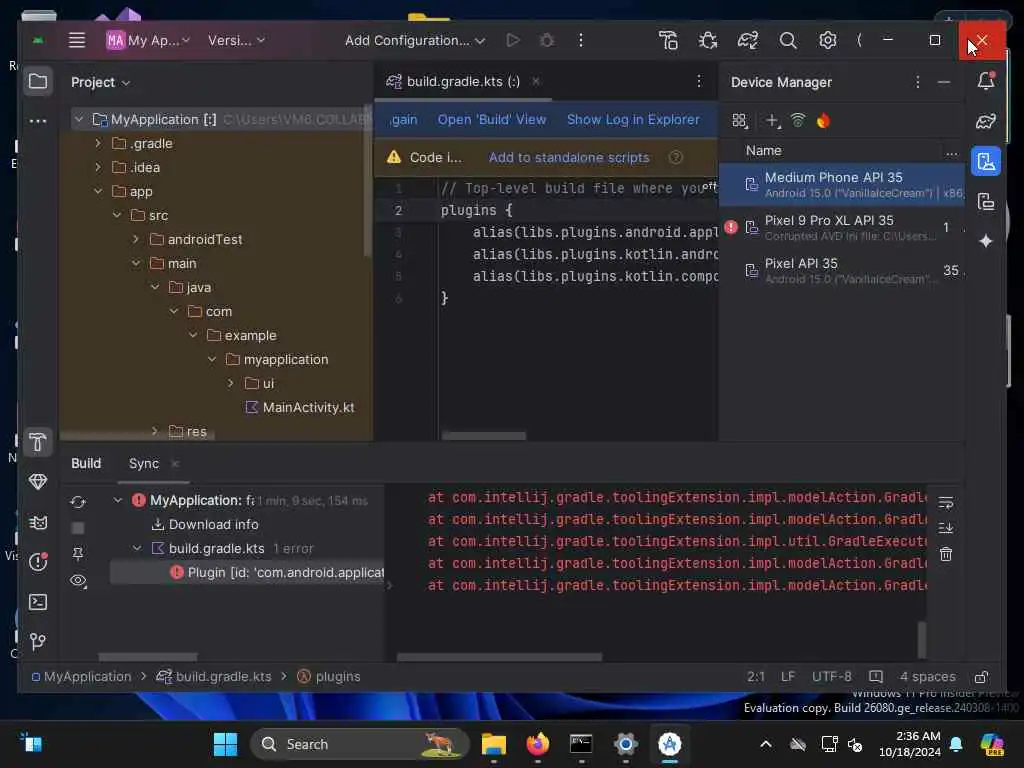Open Device Manager icon in right sidebar

coord(986,161)
